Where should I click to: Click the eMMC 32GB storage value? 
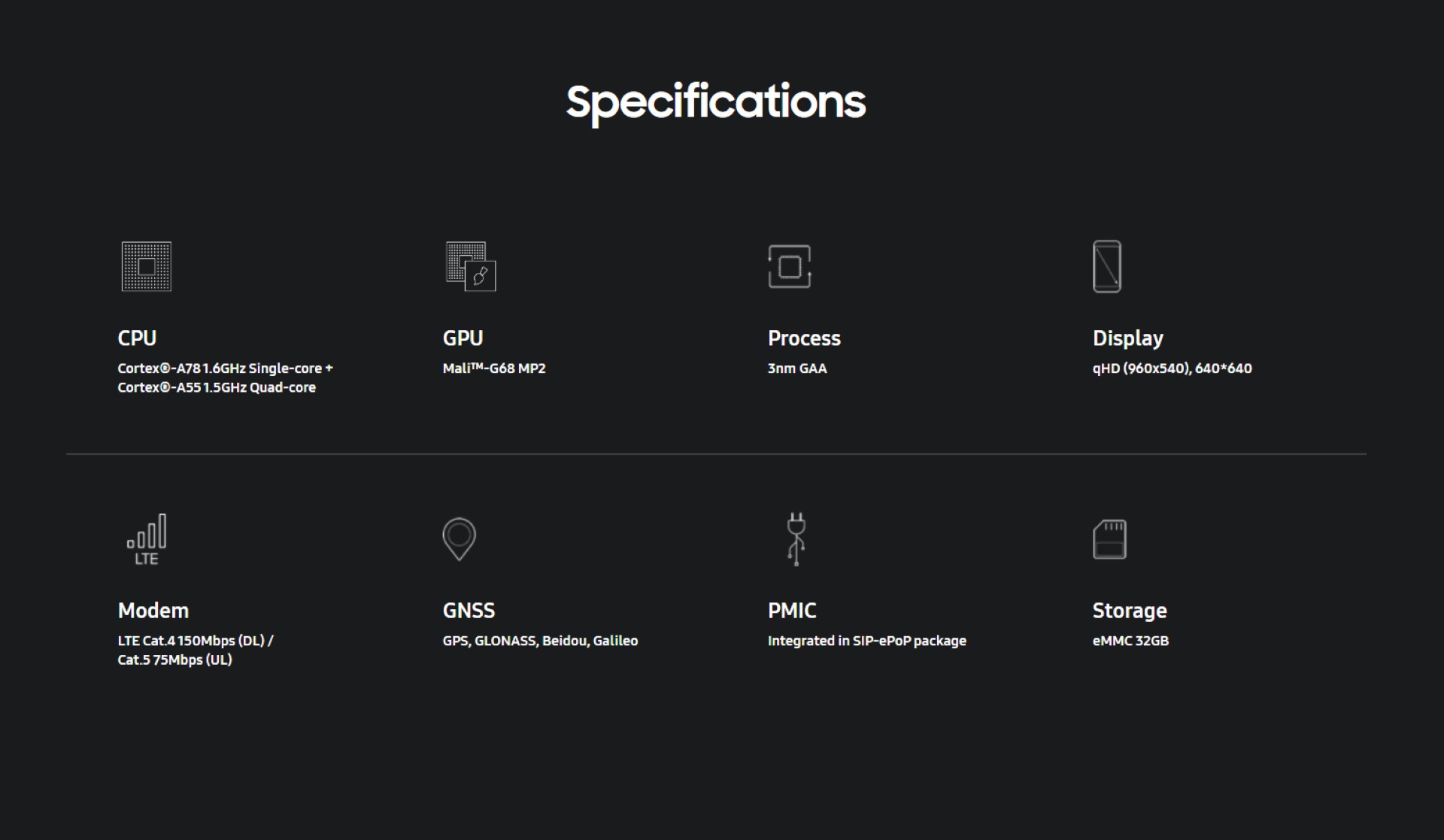(1130, 641)
